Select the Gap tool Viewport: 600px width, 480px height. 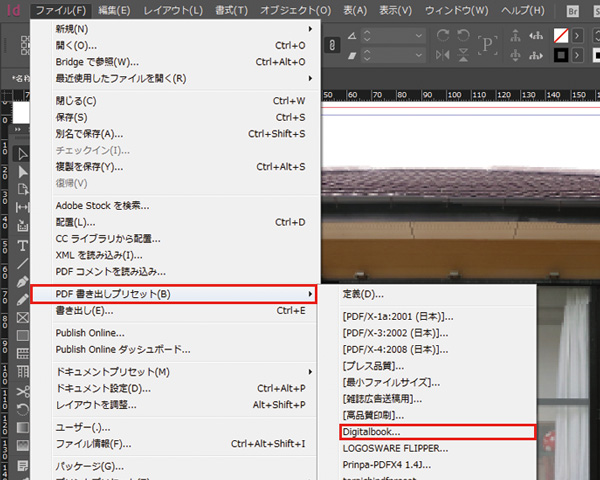22,207
